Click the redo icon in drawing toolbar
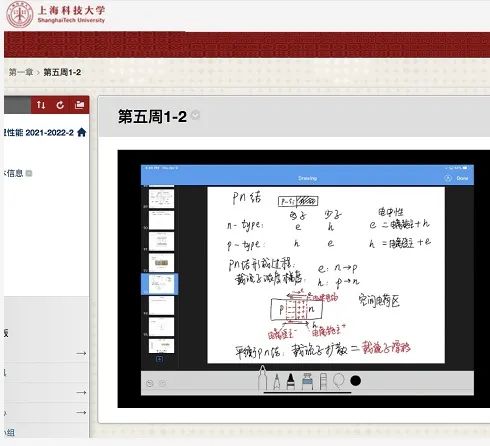The image size is (490, 446). click(x=162, y=383)
